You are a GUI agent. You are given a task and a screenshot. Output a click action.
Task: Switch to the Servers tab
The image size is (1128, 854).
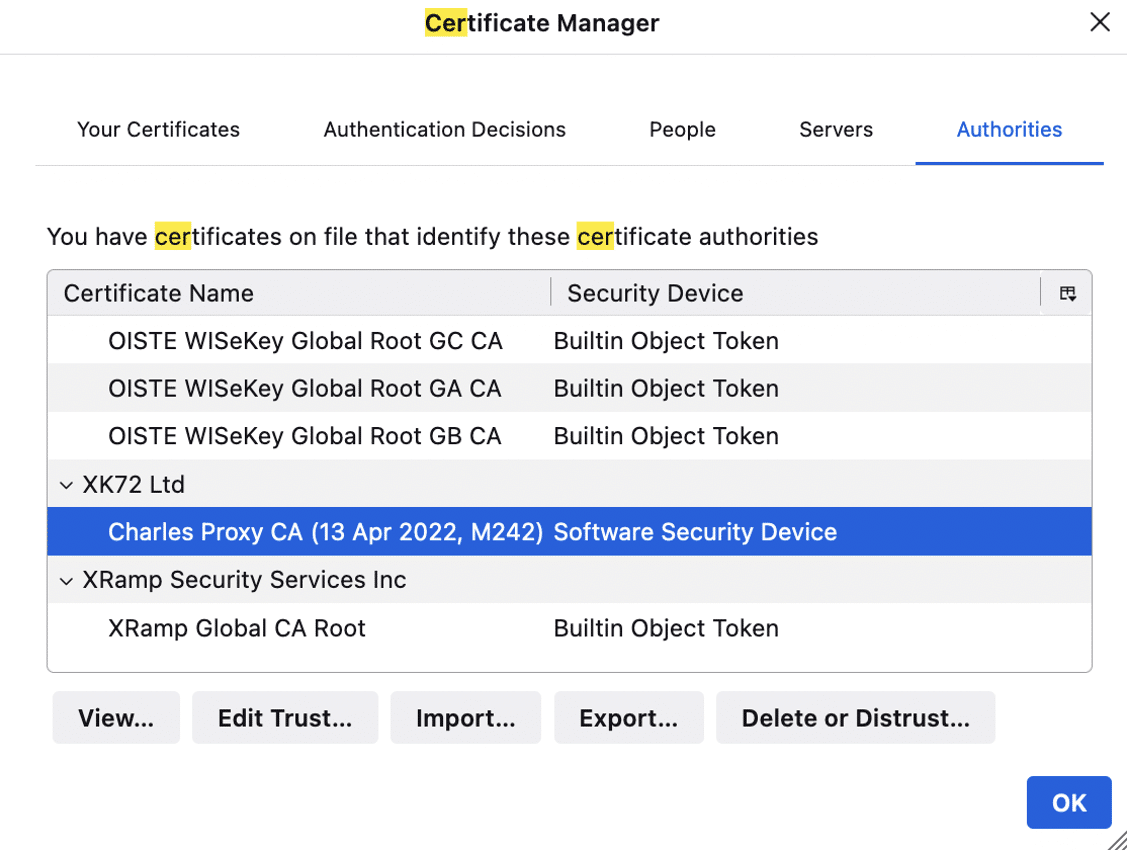[x=836, y=129]
